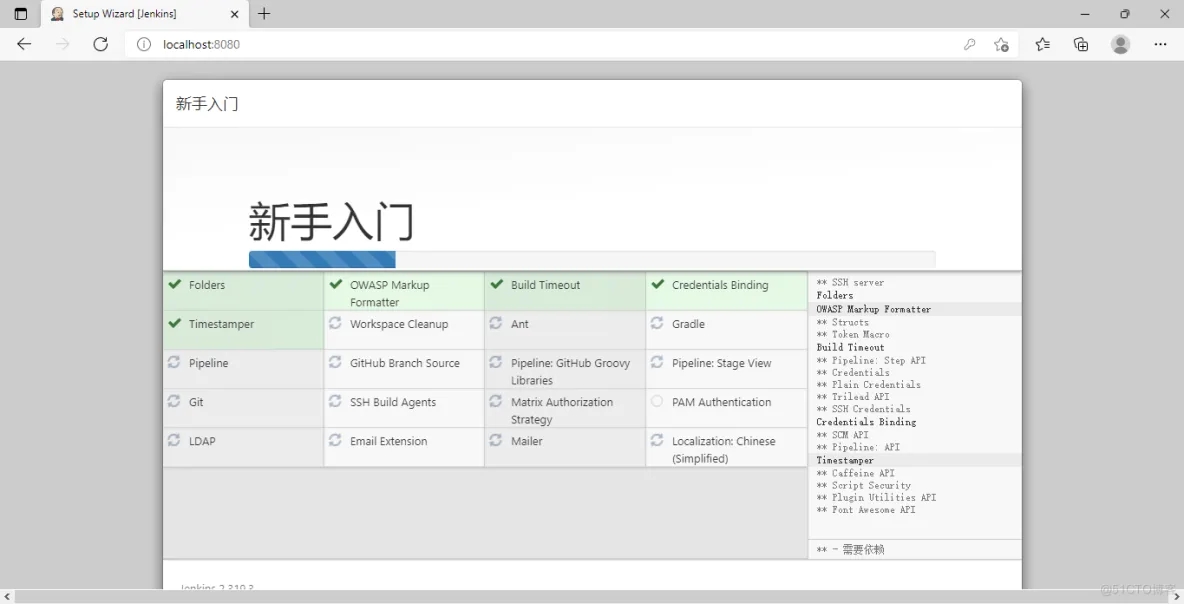Click the spinner icon beside Pipeline plugin

point(174,363)
